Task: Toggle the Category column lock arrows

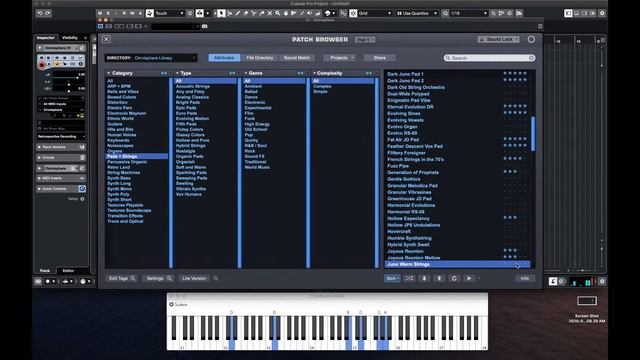Action: click(164, 73)
